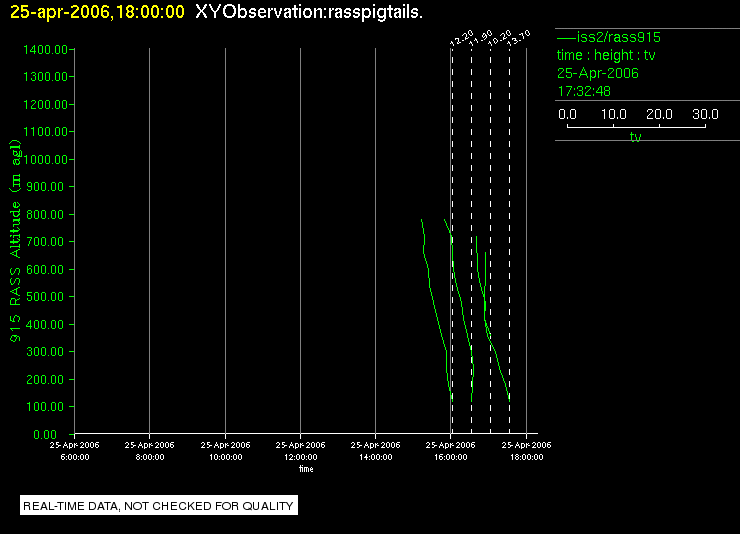The image size is (740, 534).
Task: Click the 0.00 altitude axis label
Action: (45, 434)
